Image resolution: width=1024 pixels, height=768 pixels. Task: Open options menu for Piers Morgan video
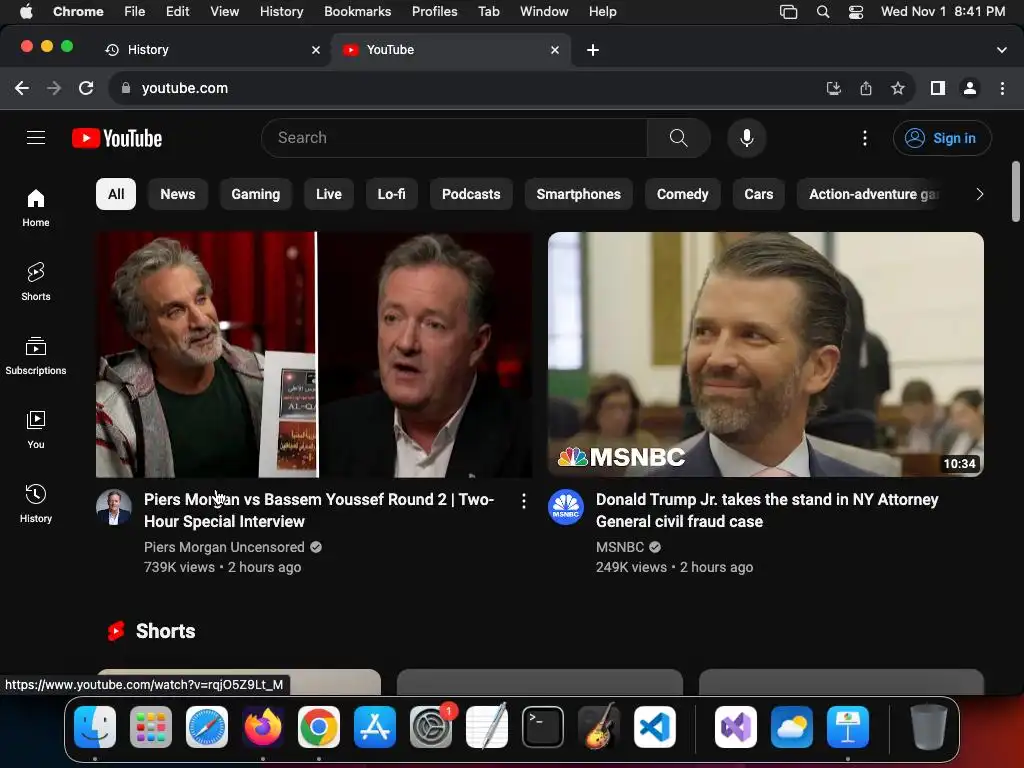tap(524, 501)
